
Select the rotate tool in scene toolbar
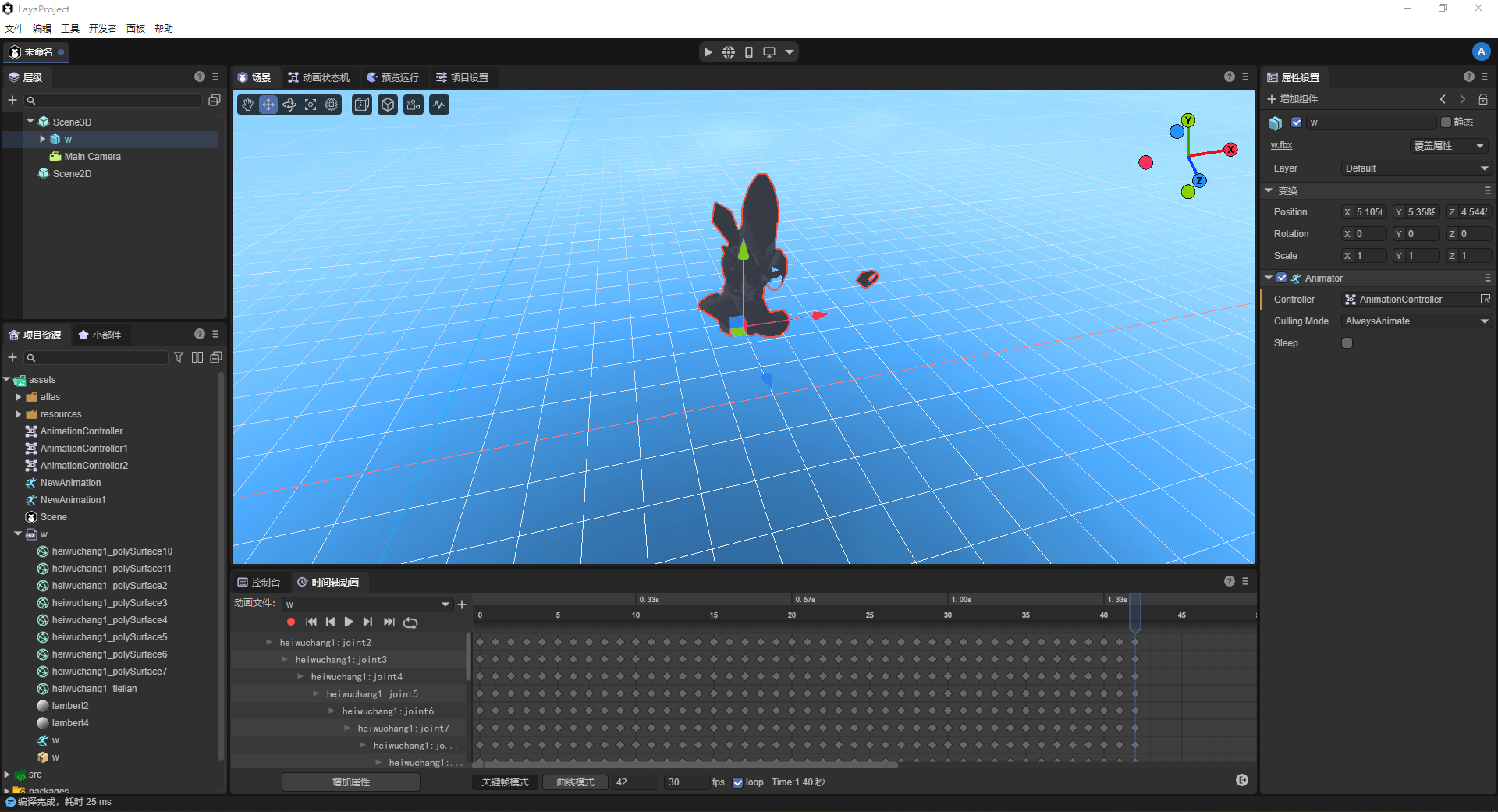coord(289,105)
